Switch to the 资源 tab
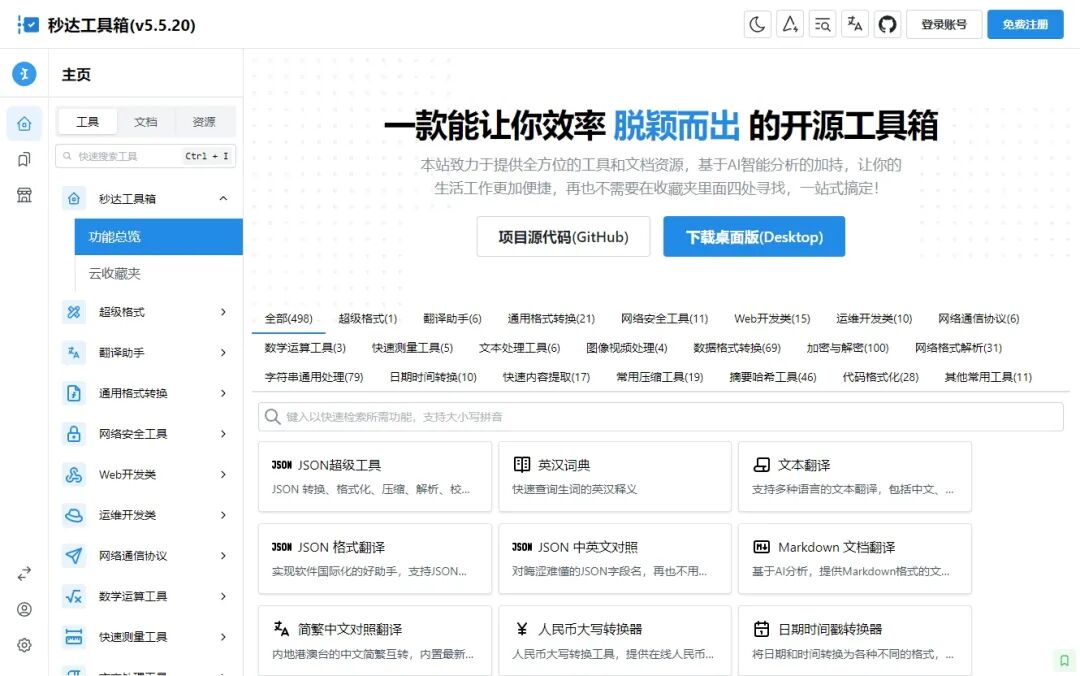This screenshot has width=1080, height=676. pyautogui.click(x=204, y=122)
